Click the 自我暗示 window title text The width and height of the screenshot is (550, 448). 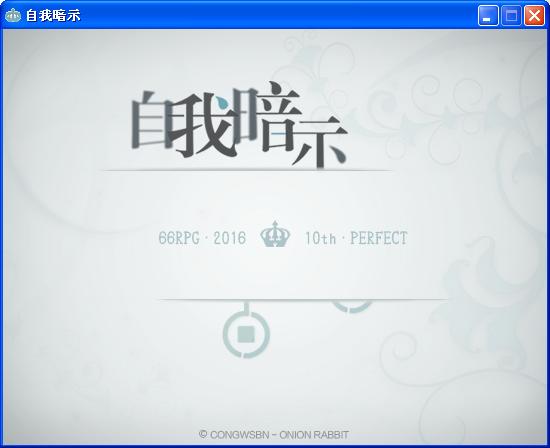point(53,15)
